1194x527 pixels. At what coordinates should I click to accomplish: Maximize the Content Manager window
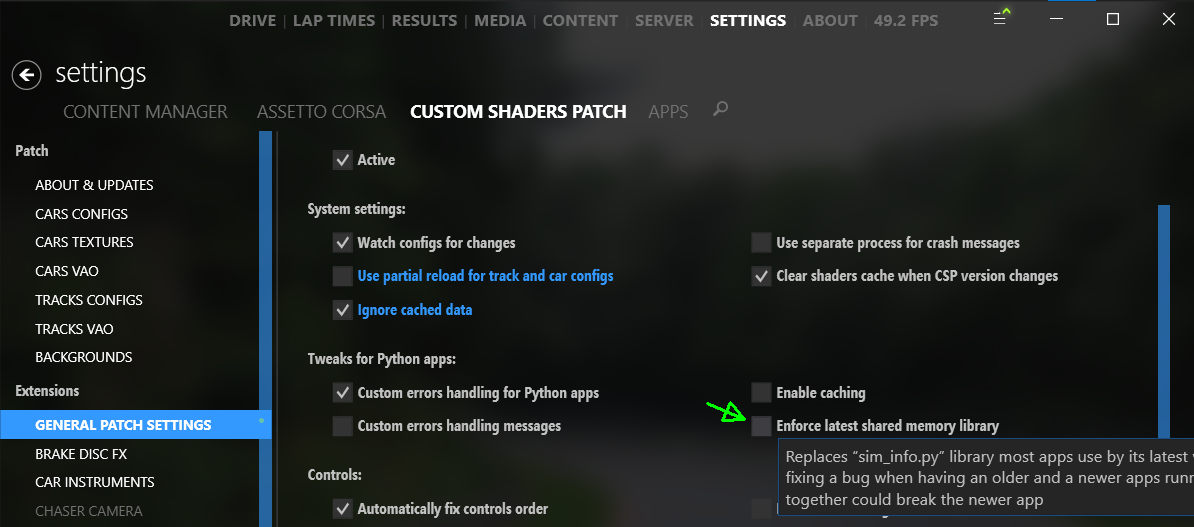point(1113,20)
